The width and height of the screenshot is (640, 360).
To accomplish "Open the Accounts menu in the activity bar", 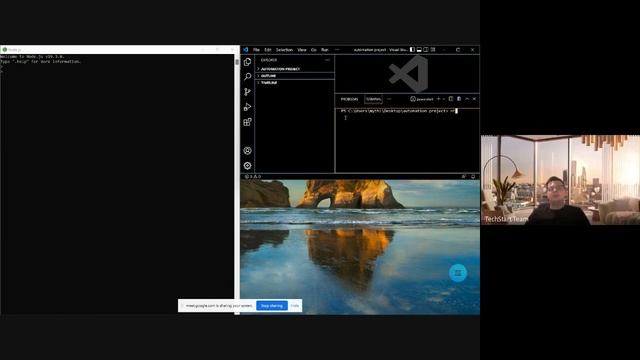I will click(x=247, y=151).
